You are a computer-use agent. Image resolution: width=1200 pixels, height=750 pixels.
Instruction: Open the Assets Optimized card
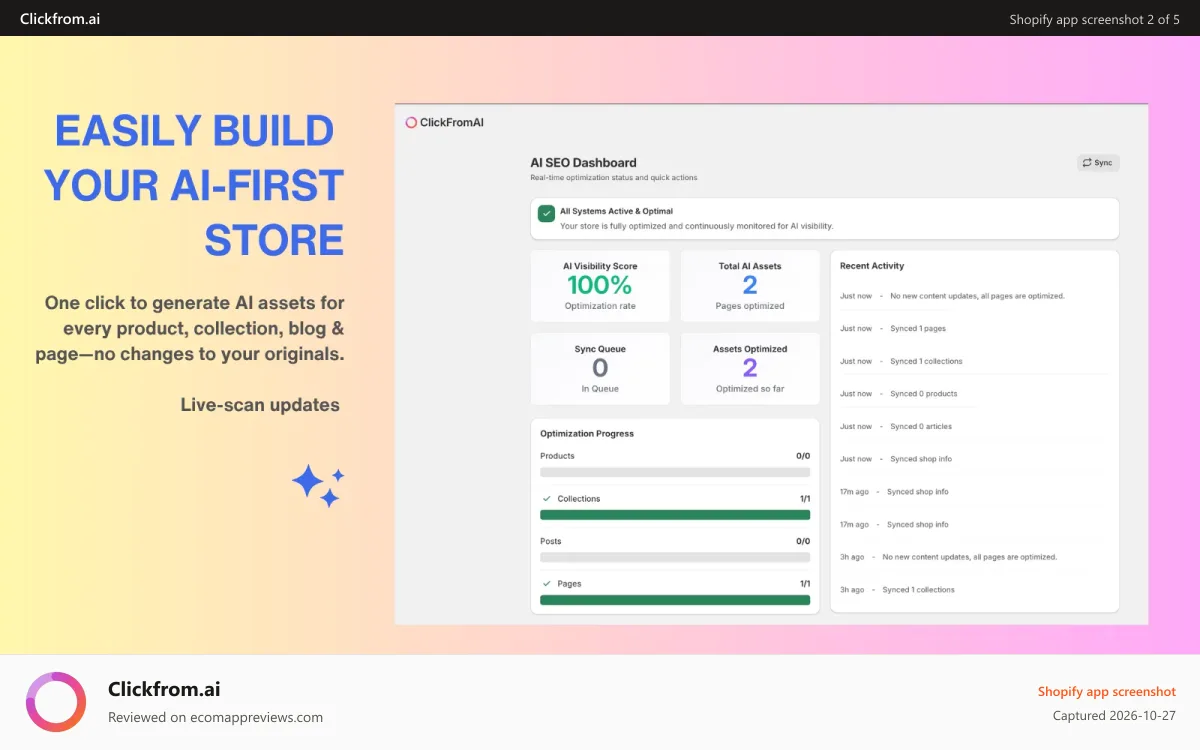pos(750,369)
